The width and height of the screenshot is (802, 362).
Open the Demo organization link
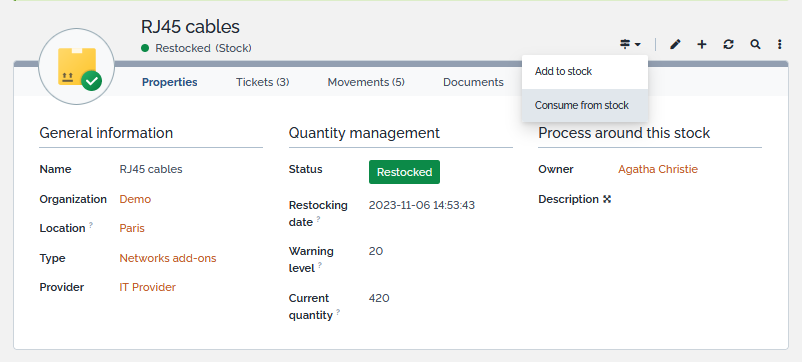[x=135, y=199]
